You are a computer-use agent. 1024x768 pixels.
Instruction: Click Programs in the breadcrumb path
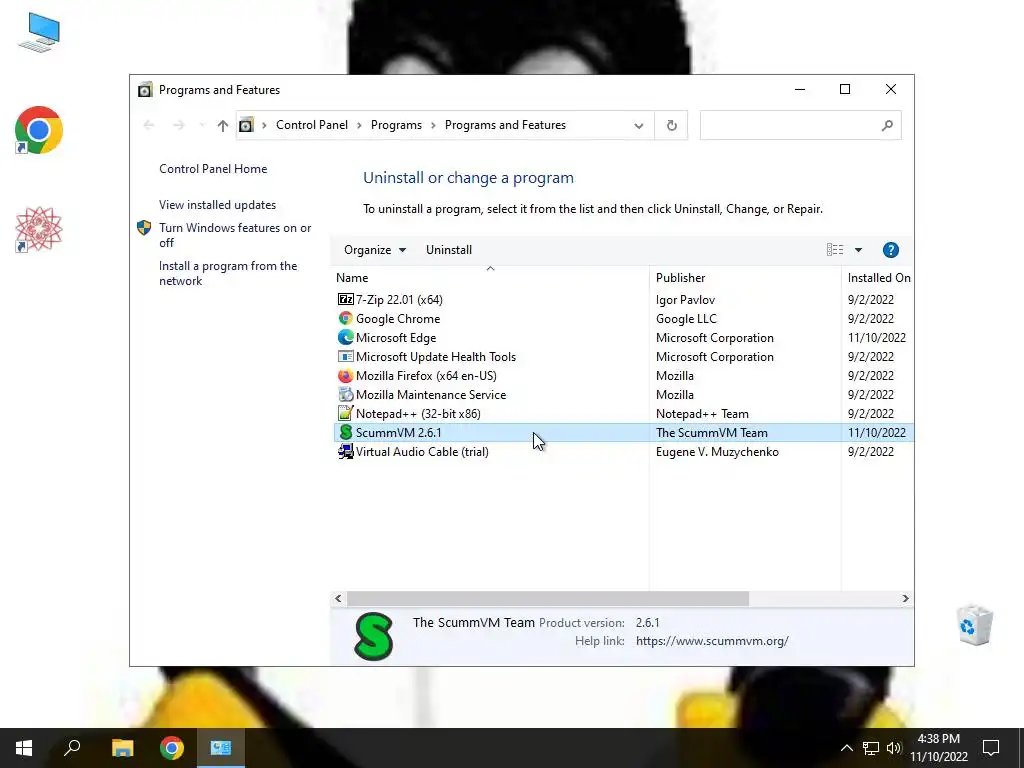click(x=396, y=125)
